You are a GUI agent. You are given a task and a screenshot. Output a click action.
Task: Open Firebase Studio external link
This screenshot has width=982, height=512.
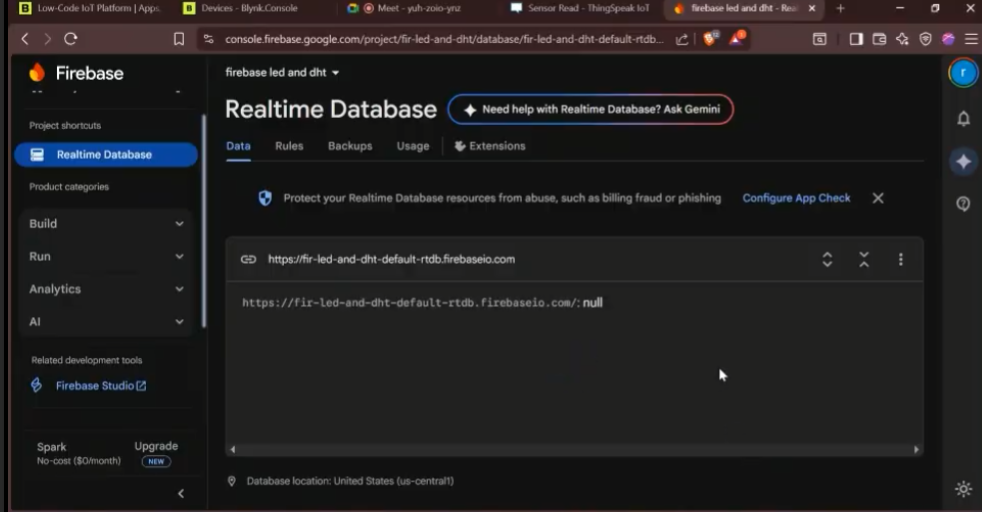[100, 386]
